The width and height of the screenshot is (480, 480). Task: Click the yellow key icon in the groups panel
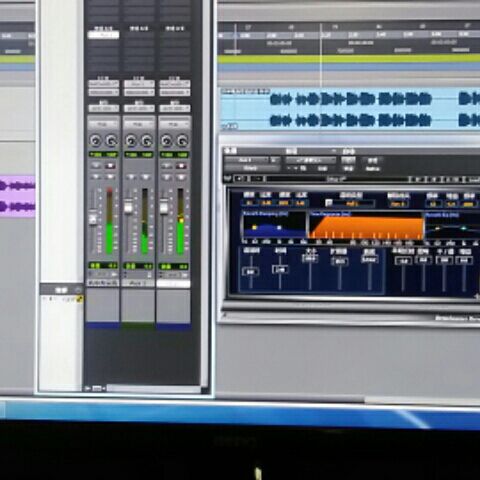pos(80,299)
